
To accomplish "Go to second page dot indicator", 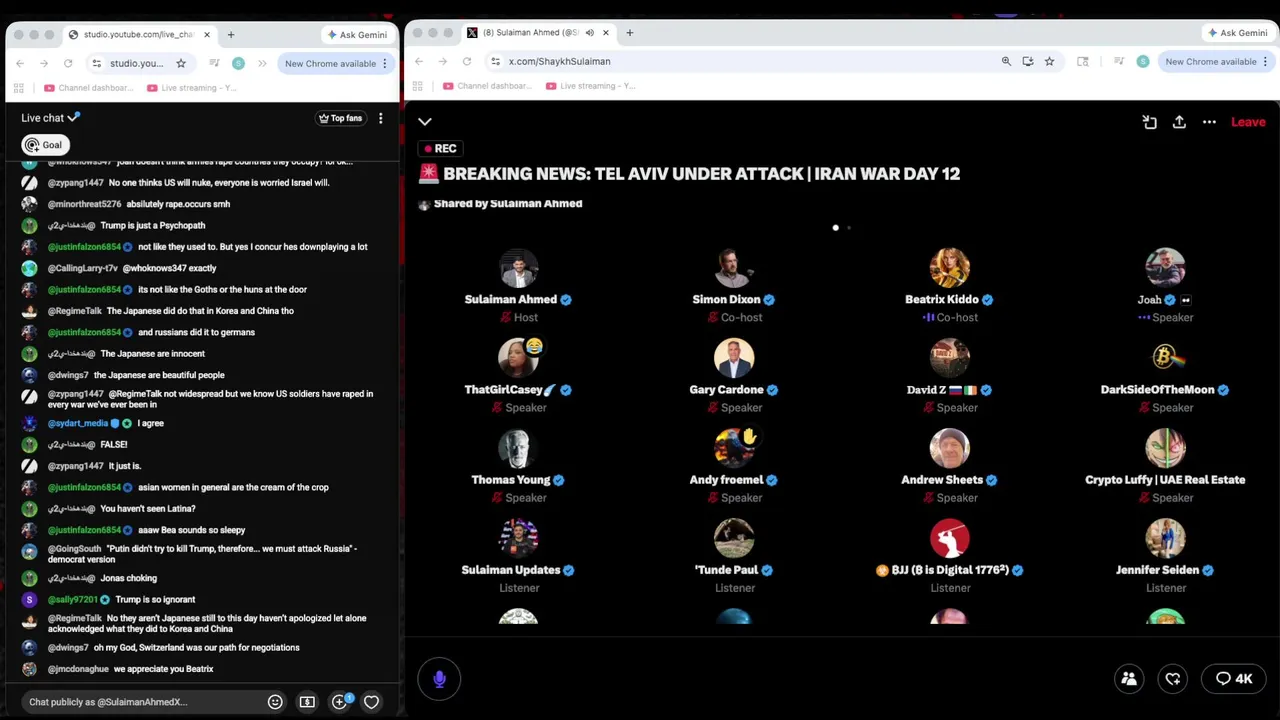I will (849, 228).
